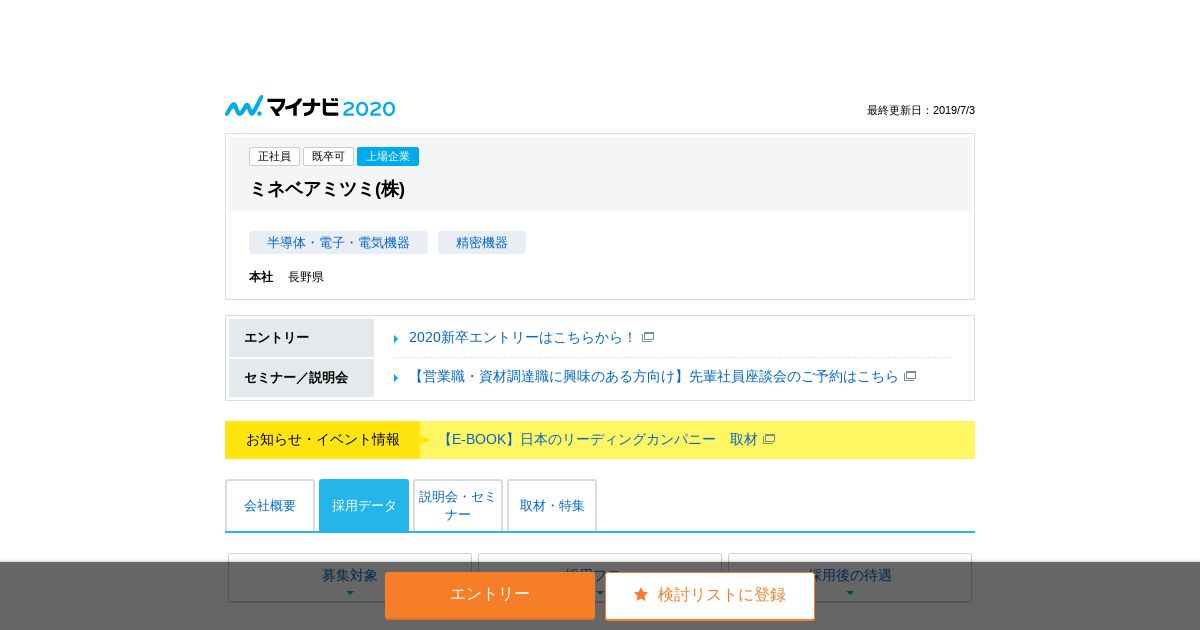Click the セミナー／説明会 row header

[301, 378]
